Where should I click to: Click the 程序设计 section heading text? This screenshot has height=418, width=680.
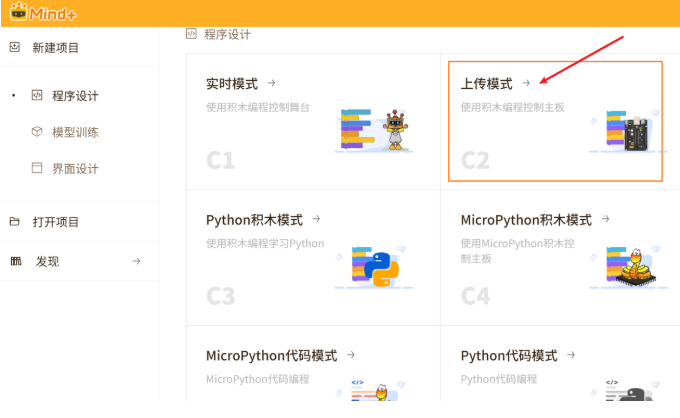(227, 34)
